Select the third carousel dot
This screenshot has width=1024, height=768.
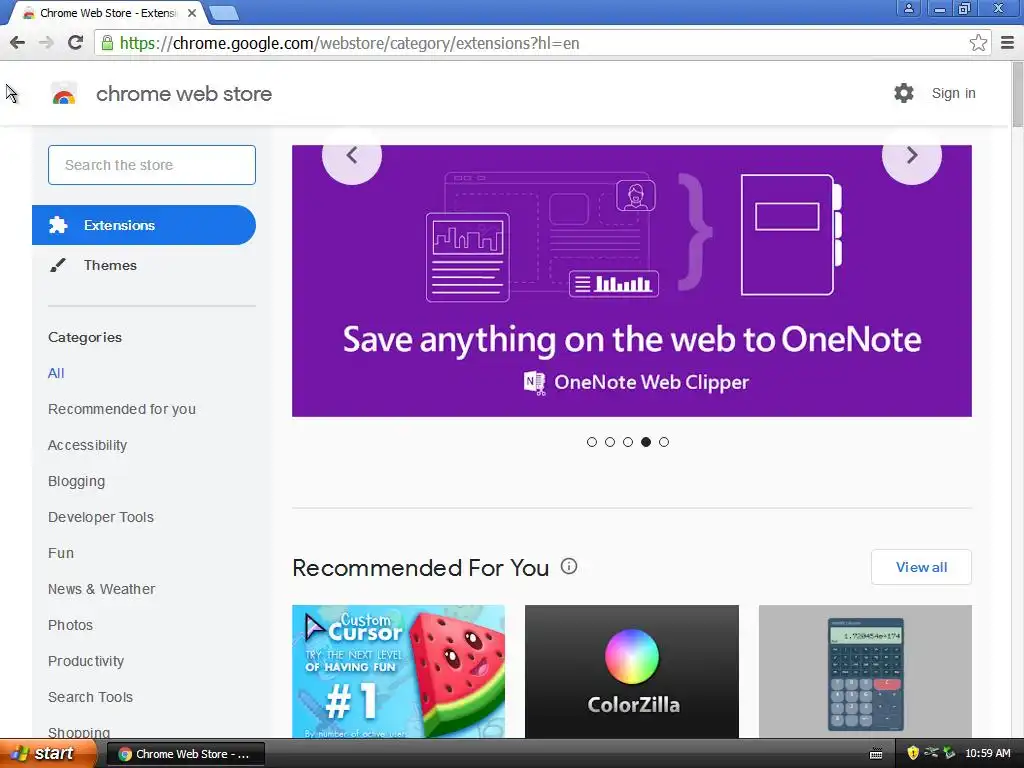(x=628, y=442)
